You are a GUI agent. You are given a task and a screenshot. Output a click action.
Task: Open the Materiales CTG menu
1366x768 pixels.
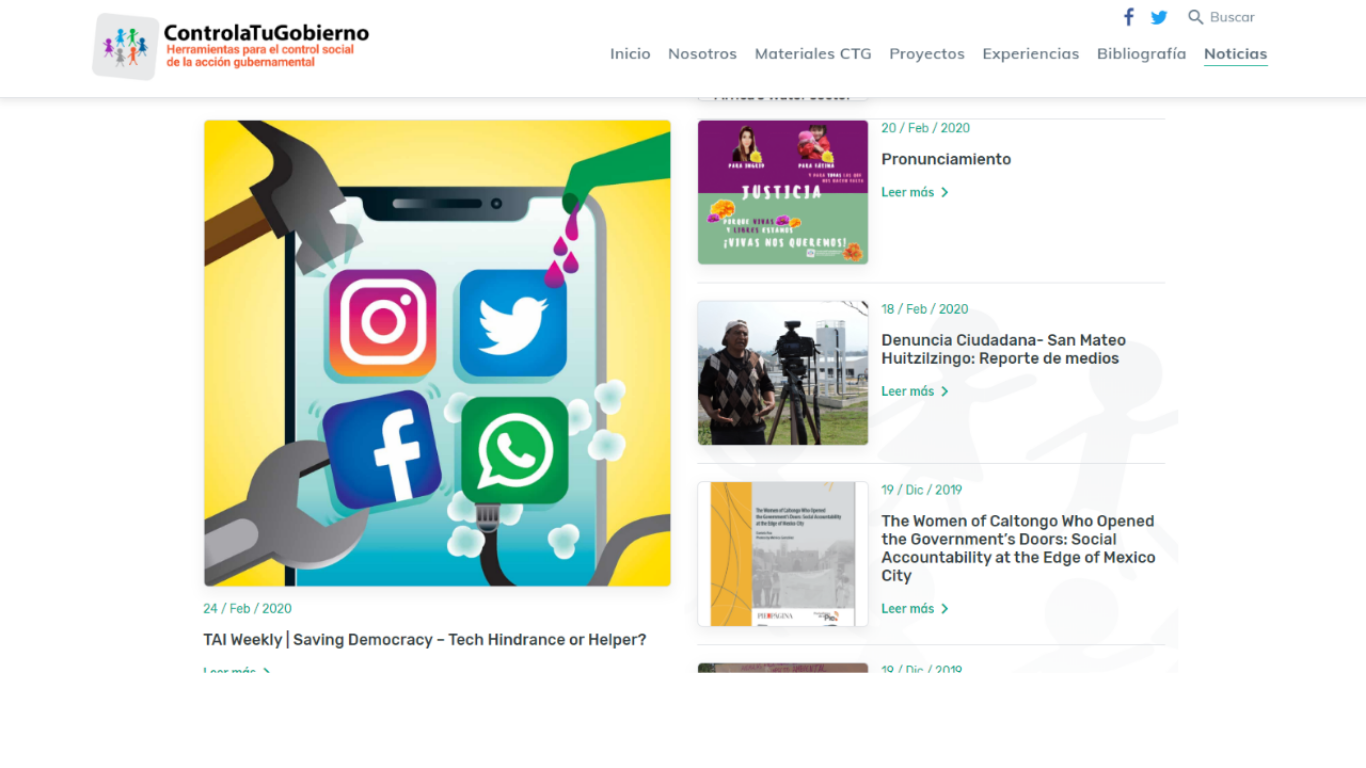[813, 54]
